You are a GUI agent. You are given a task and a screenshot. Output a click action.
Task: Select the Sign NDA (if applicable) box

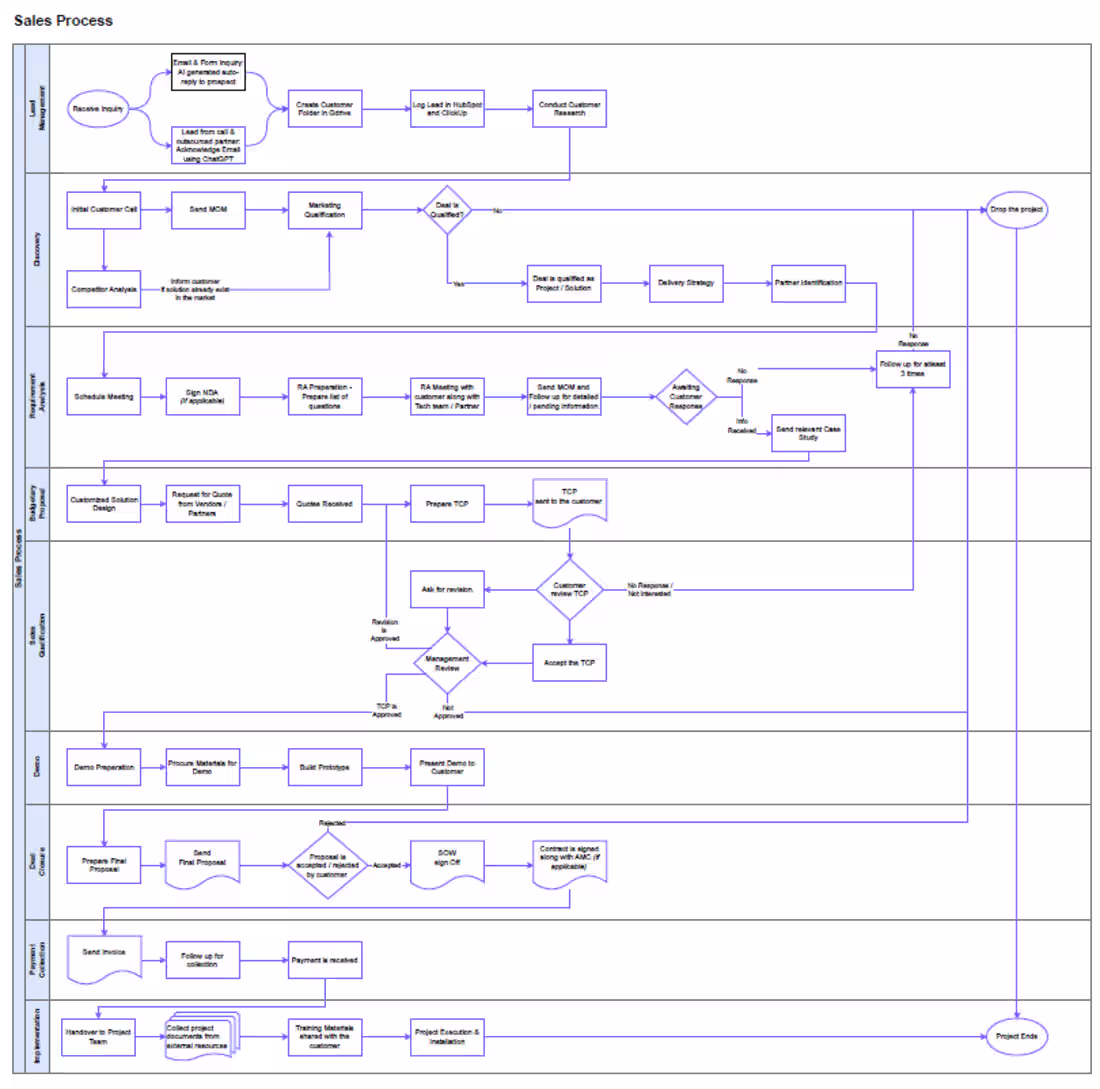pyautogui.click(x=203, y=396)
